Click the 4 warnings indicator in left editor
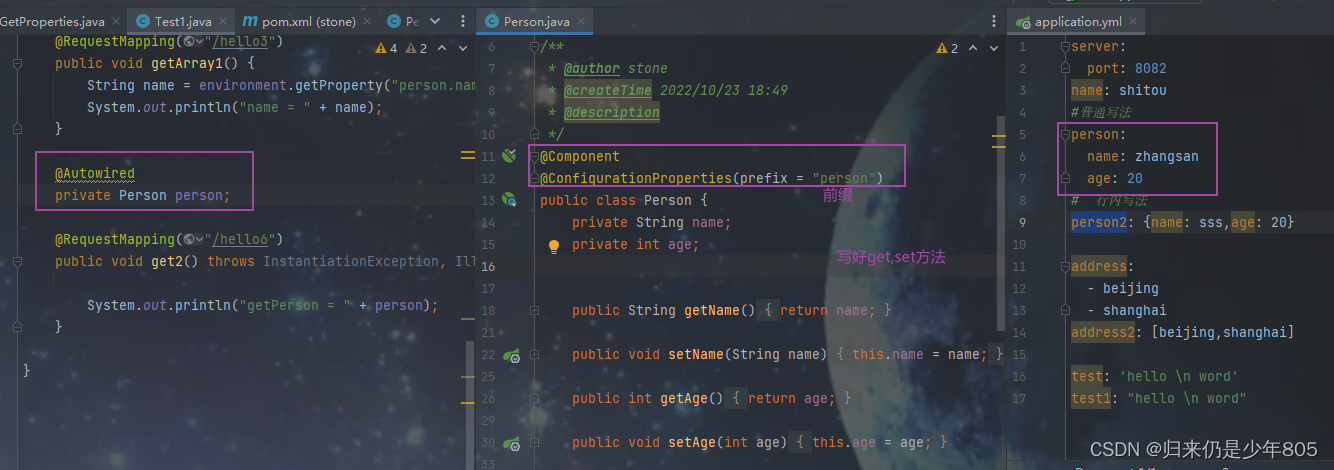1334x470 pixels. tap(386, 48)
